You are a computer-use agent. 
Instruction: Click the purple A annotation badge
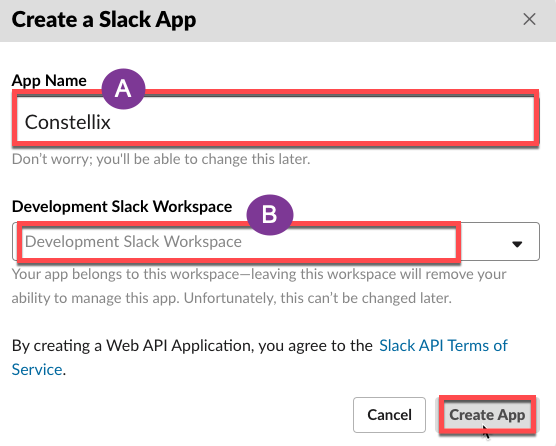(x=123, y=89)
